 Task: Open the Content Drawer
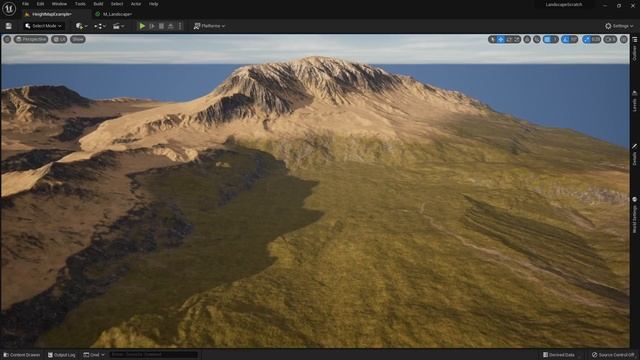[22, 355]
